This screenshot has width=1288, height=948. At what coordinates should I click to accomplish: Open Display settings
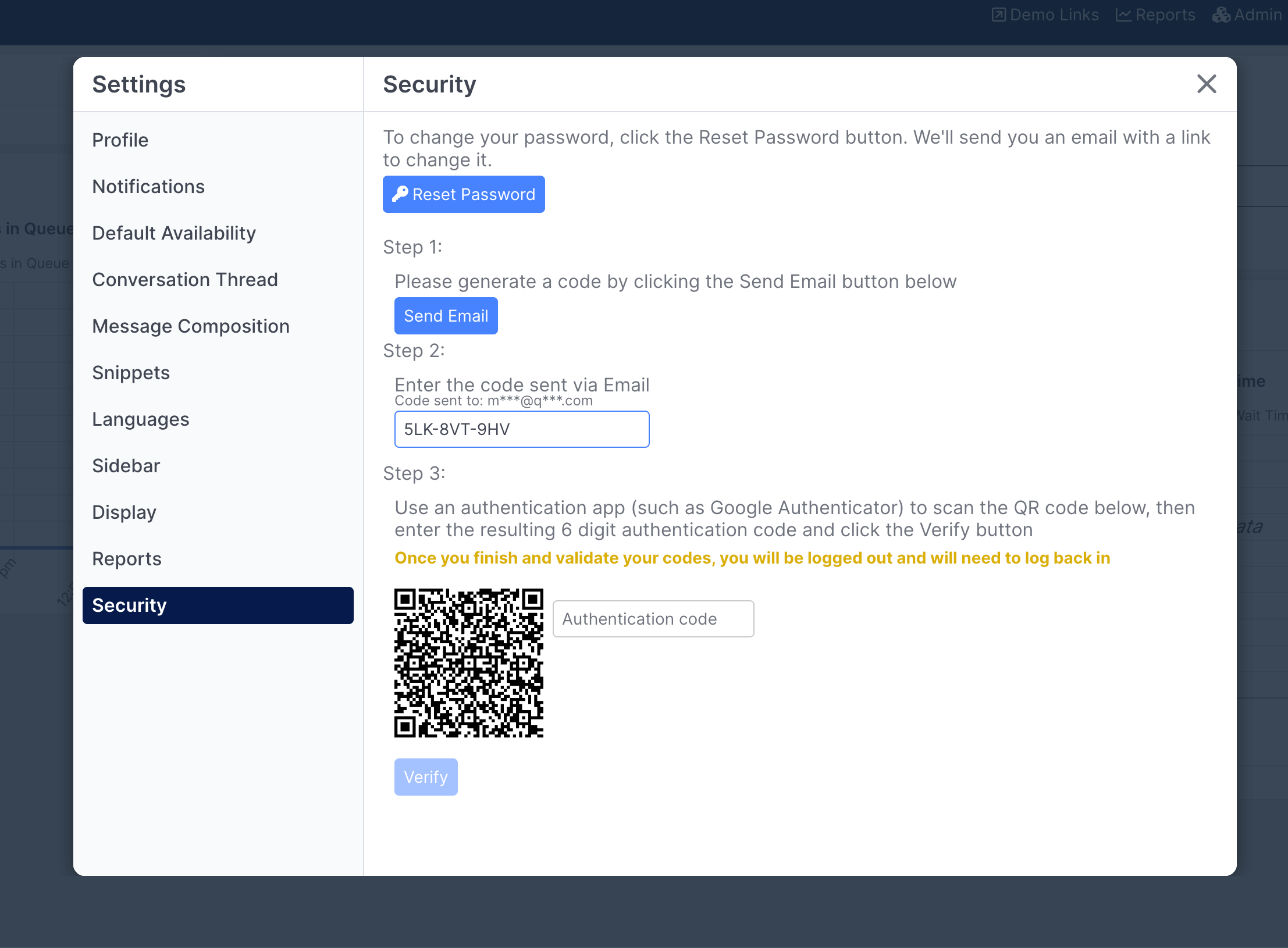click(124, 512)
